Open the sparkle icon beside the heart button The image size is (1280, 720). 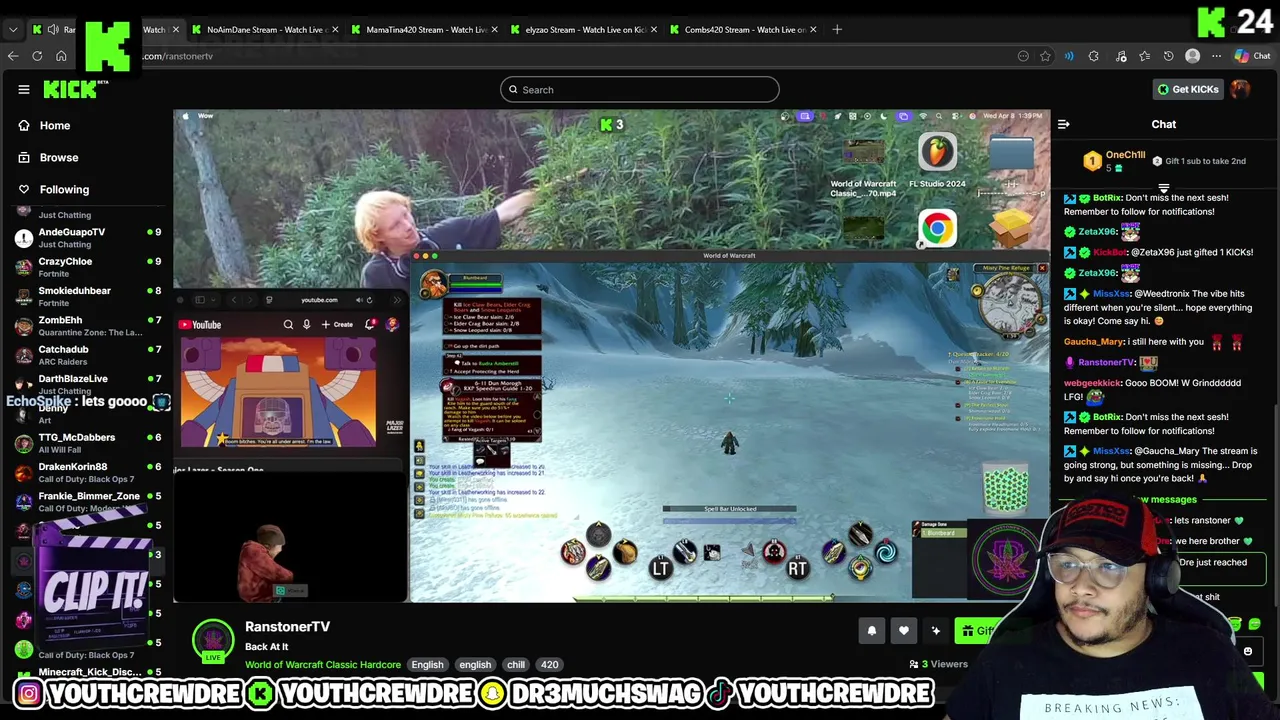(936, 631)
